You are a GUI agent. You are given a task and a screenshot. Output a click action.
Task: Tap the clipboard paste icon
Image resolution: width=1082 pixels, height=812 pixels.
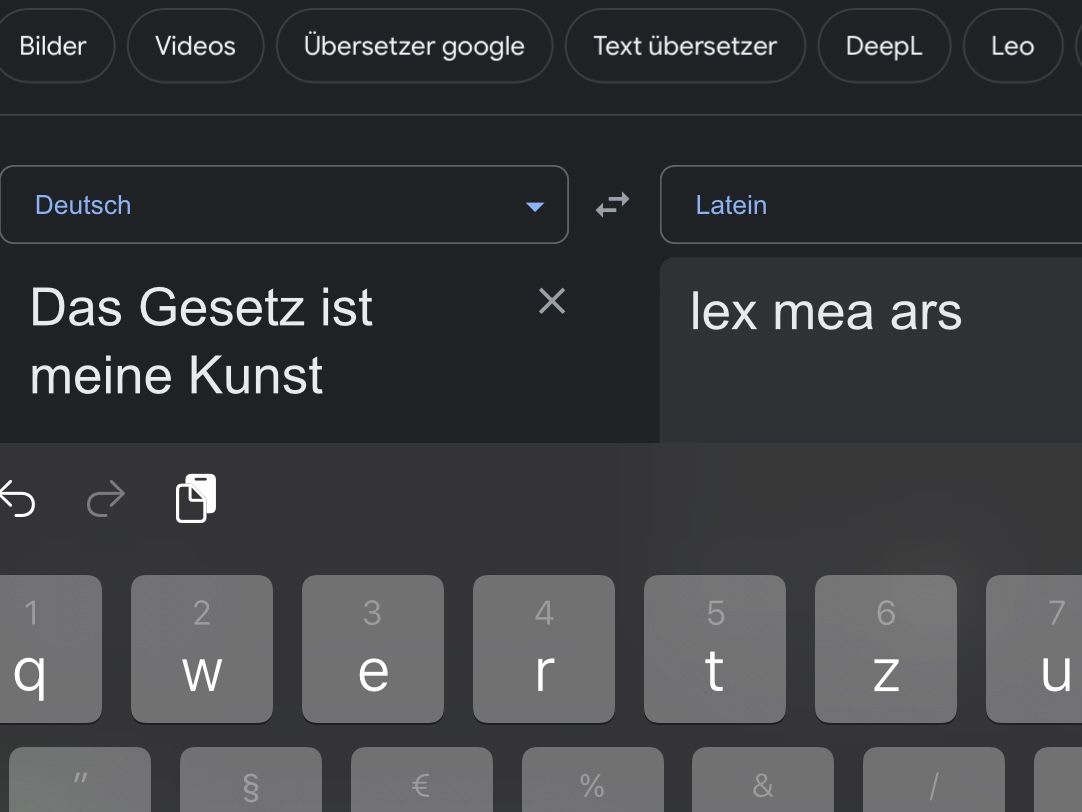pyautogui.click(x=196, y=498)
